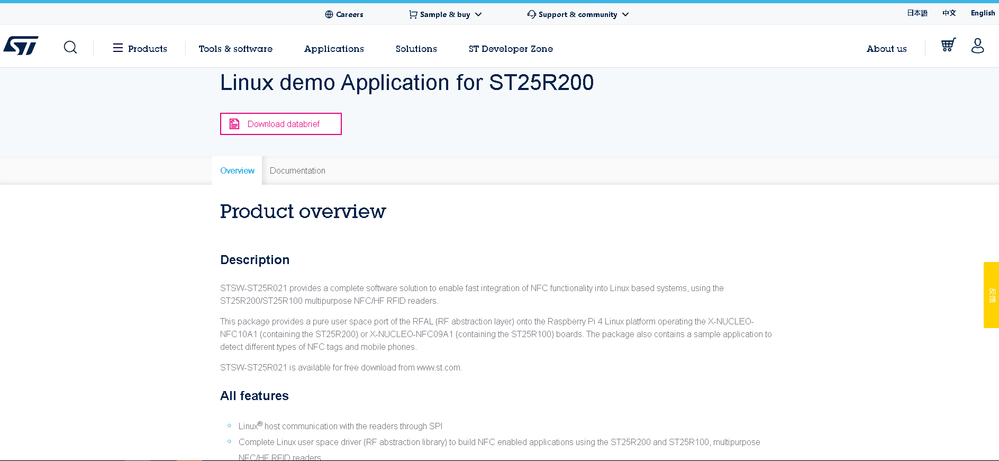Click the globe icon beside Careers

[329, 14]
